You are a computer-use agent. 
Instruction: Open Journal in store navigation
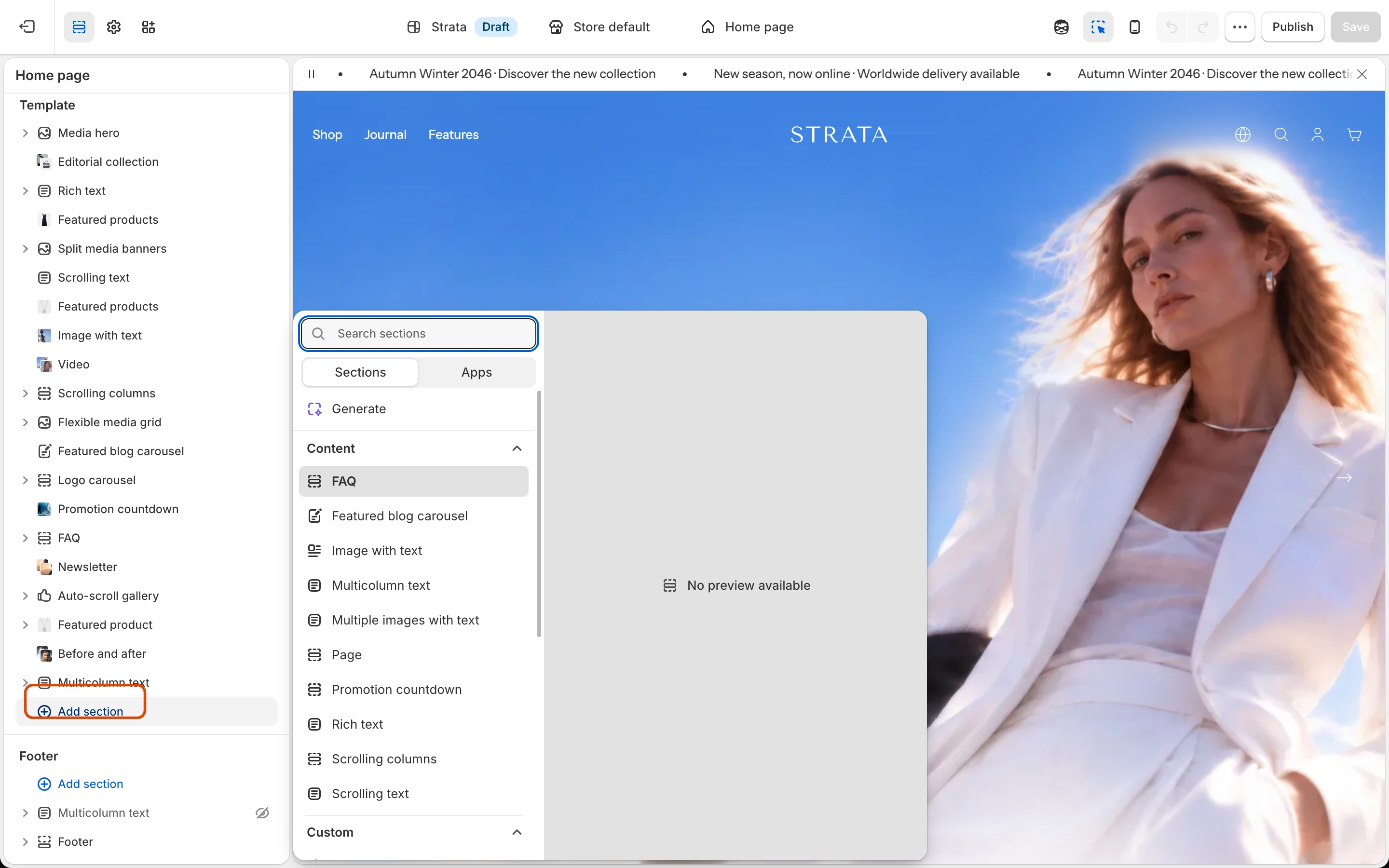click(385, 135)
